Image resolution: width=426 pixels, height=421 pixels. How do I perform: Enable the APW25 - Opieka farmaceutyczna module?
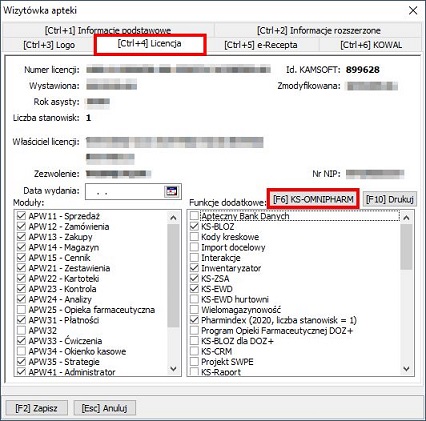[x=21, y=310]
